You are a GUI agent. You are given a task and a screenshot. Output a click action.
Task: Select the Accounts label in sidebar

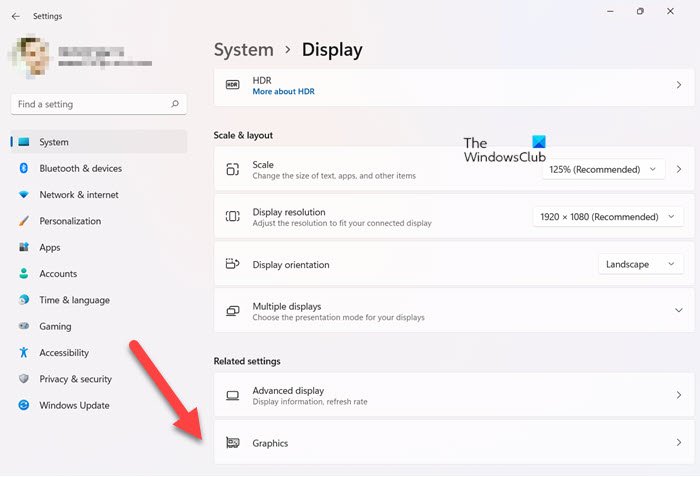pyautogui.click(x=58, y=274)
